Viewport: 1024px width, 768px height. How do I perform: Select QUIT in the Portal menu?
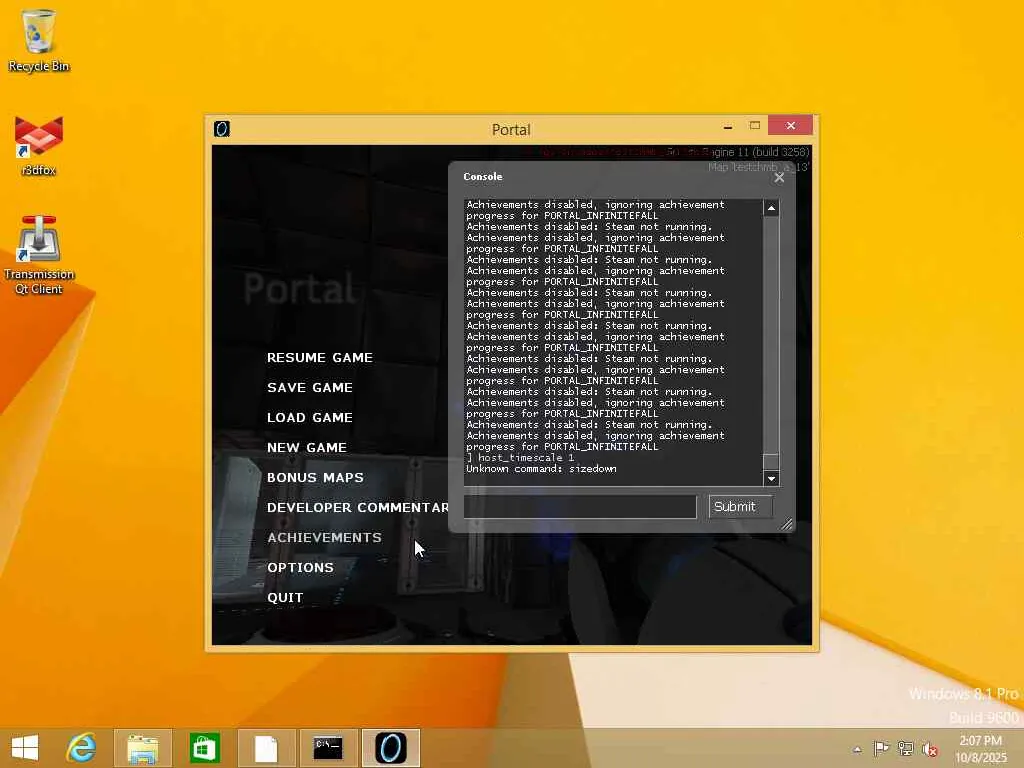[x=285, y=598]
